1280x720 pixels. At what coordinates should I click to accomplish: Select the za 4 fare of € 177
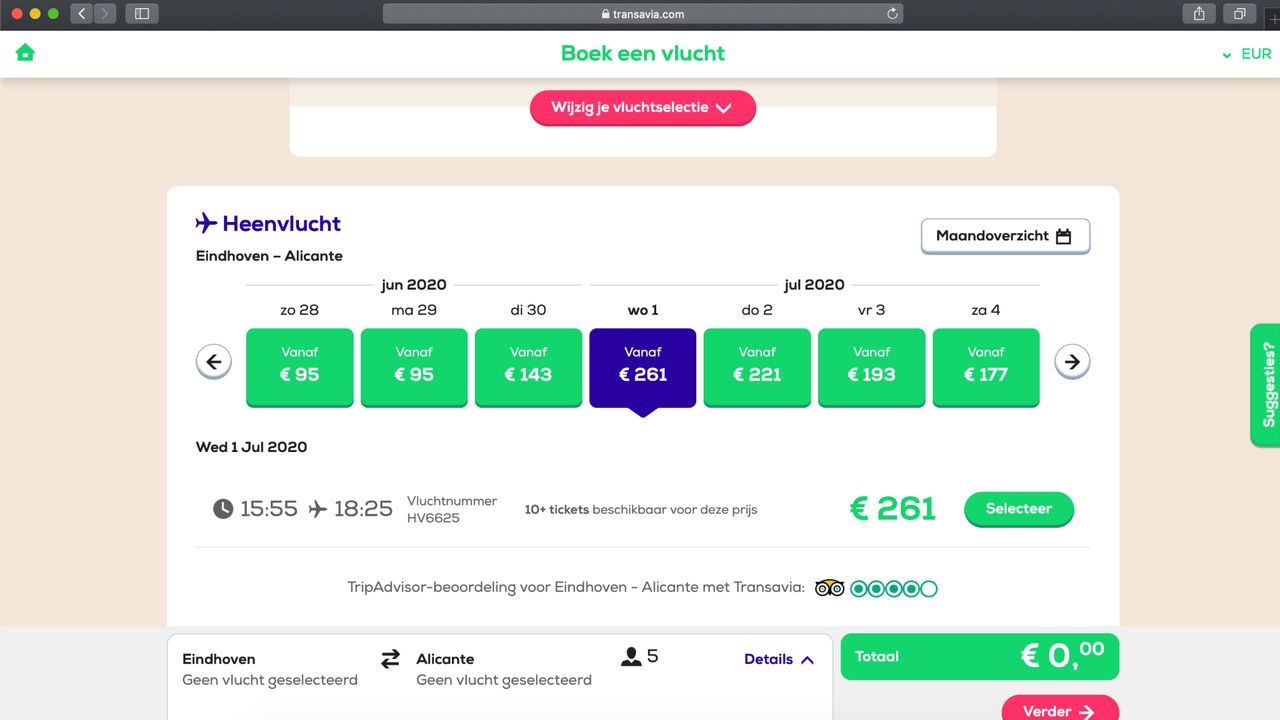(986, 368)
